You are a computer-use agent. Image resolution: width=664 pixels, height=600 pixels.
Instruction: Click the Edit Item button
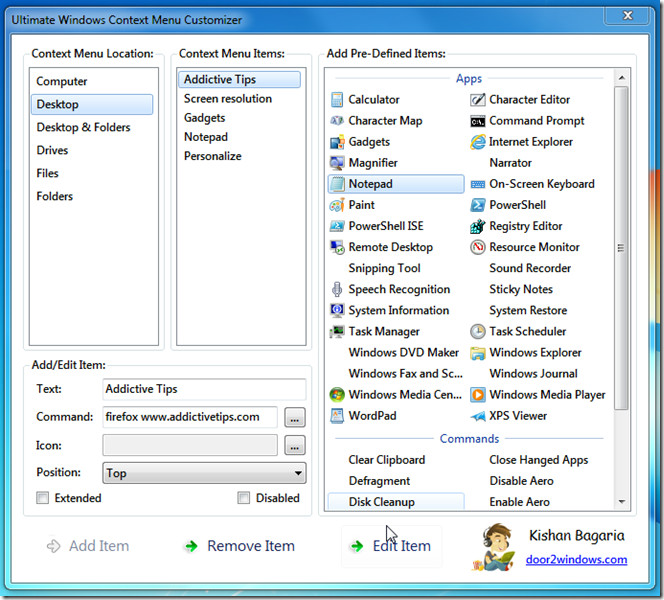[x=391, y=546]
